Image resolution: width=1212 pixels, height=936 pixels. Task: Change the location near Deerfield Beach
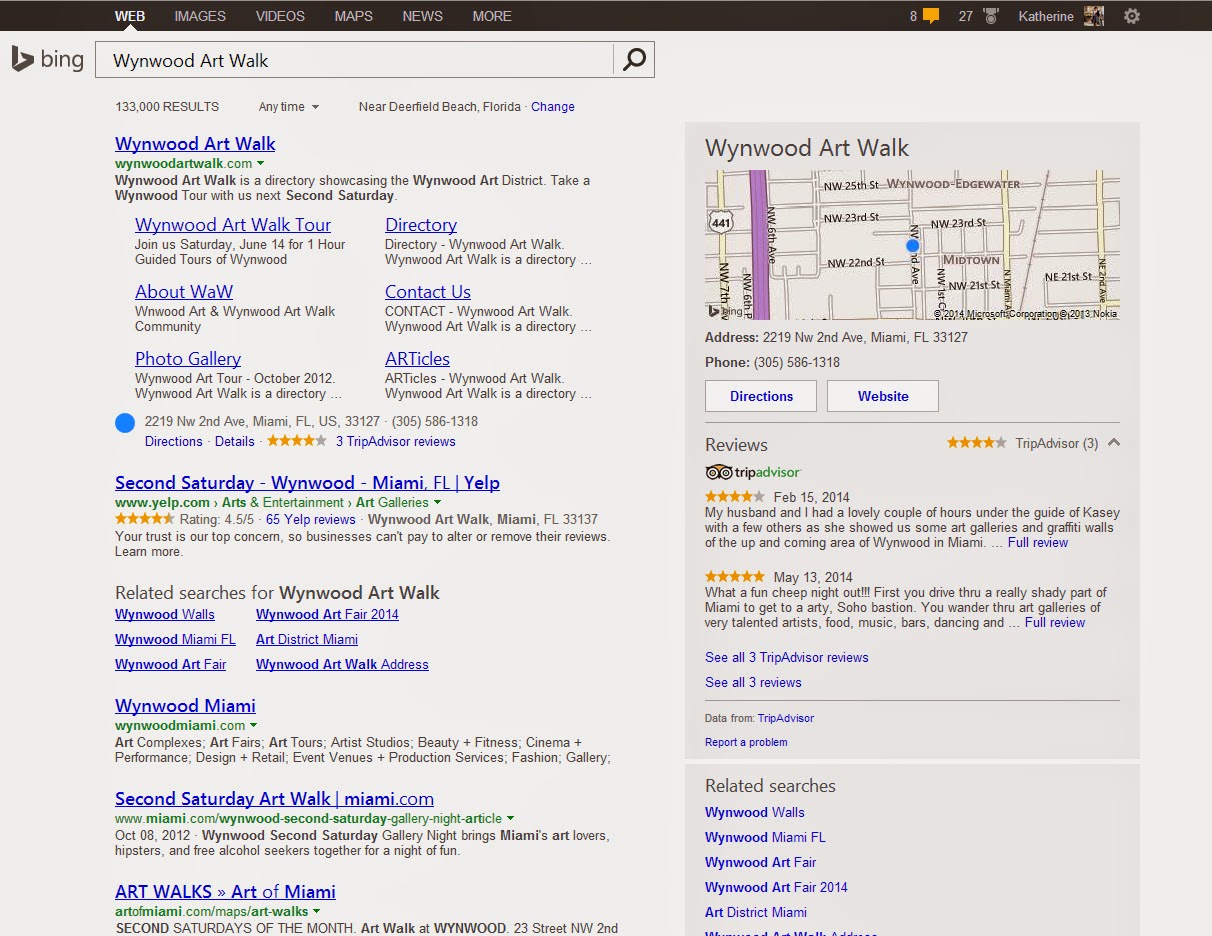coord(553,107)
